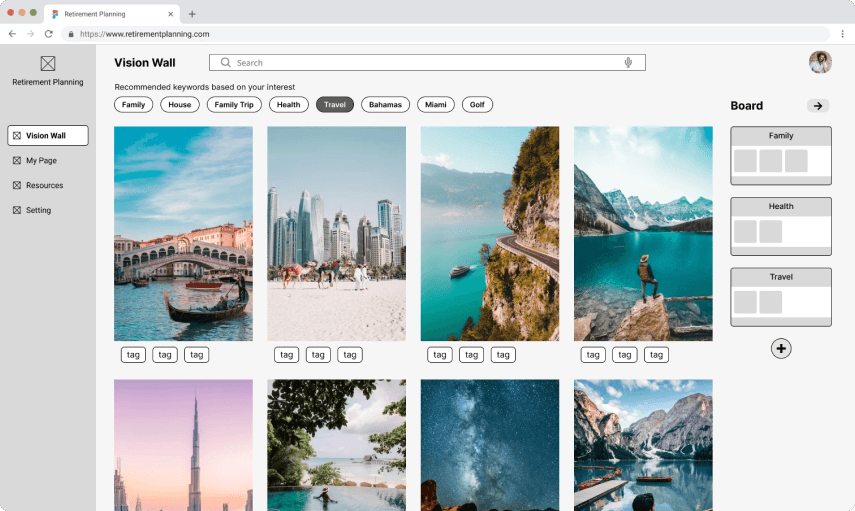Click the microphone icon in search bar
This screenshot has width=855, height=511.
(x=628, y=63)
